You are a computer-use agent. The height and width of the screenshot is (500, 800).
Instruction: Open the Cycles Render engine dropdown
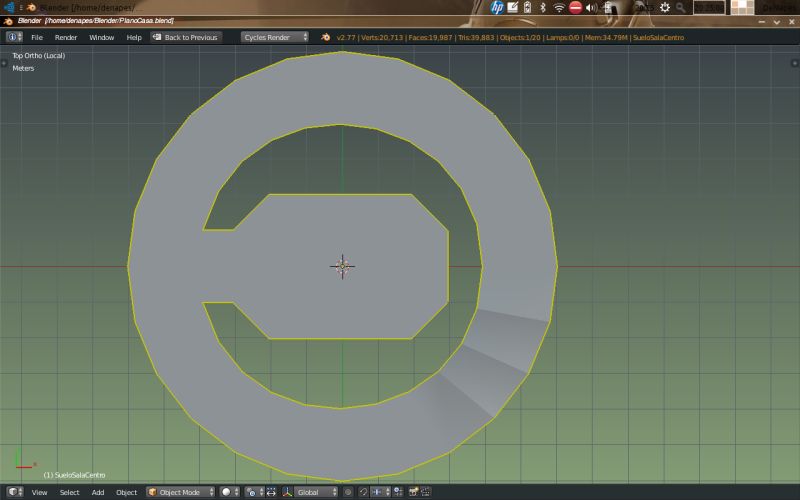[x=275, y=37]
